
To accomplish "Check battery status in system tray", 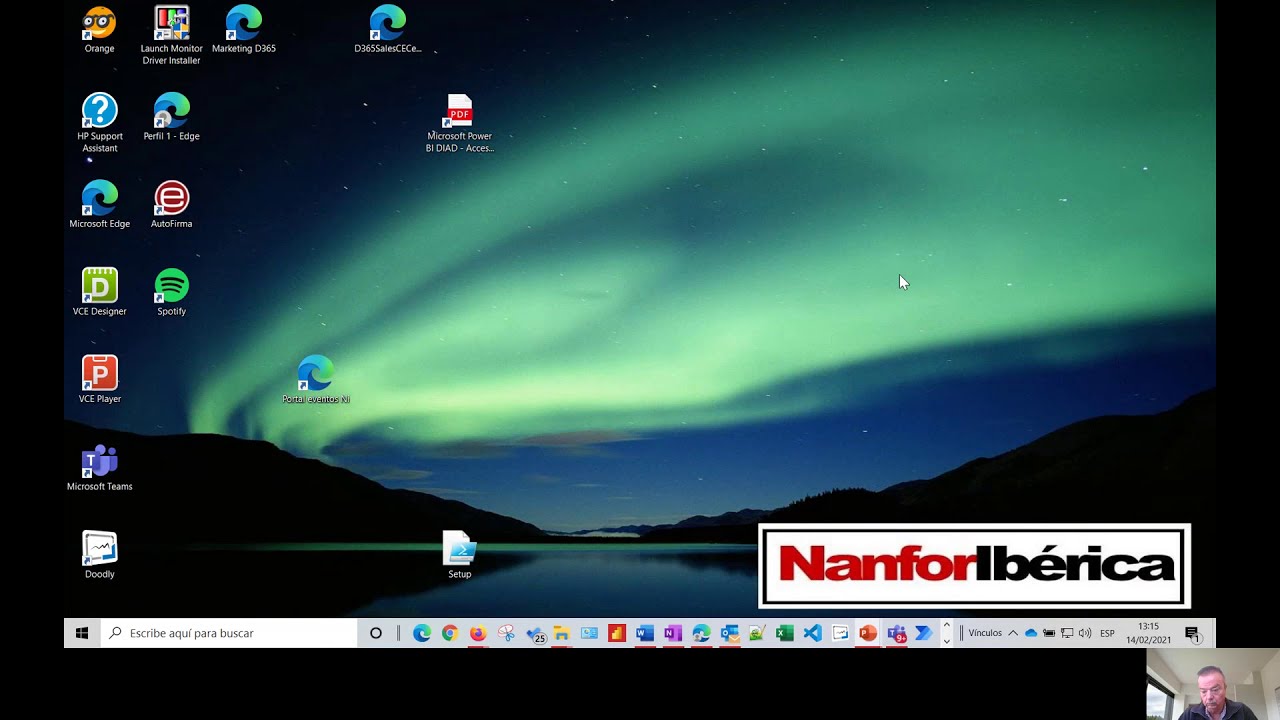I will pyautogui.click(x=1049, y=633).
